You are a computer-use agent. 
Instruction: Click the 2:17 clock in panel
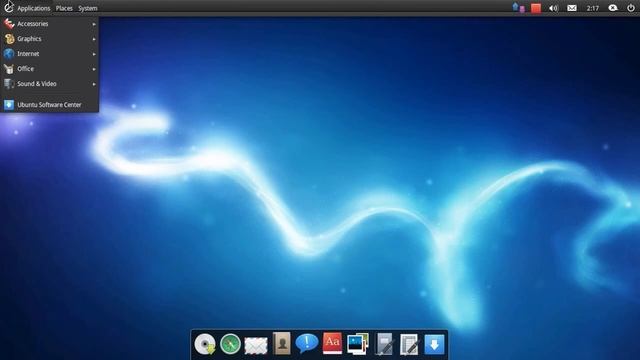point(593,8)
